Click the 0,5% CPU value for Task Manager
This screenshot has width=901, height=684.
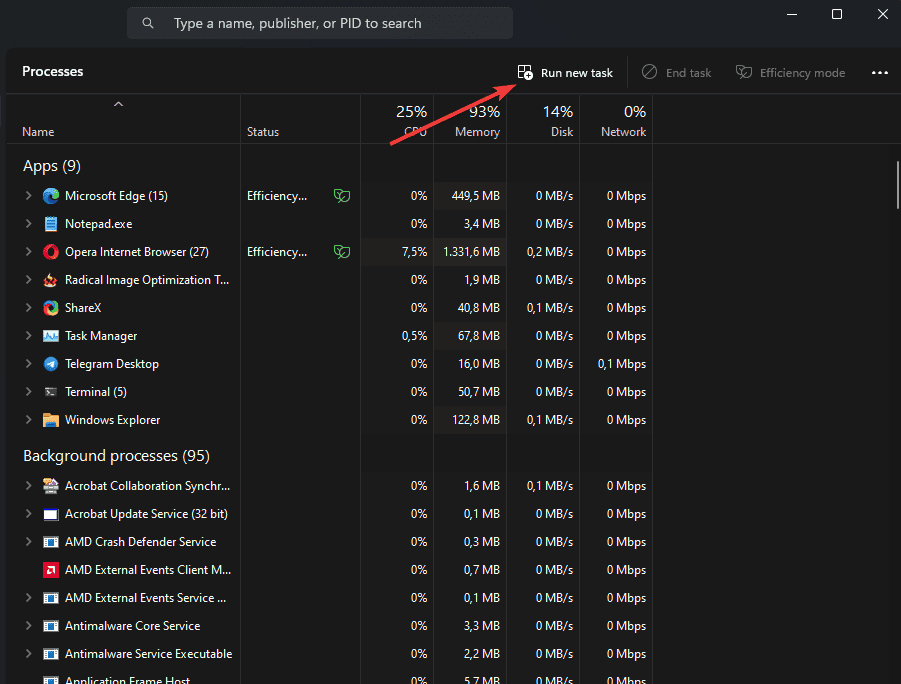click(x=414, y=336)
